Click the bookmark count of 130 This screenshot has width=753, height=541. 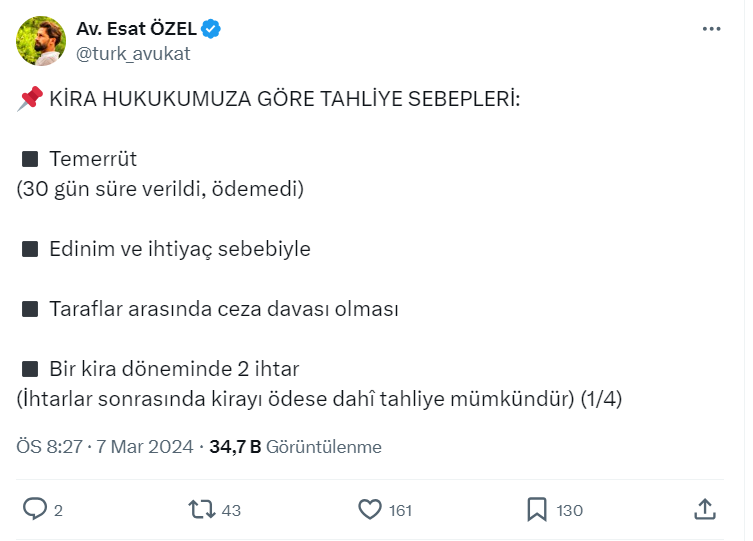point(569,510)
